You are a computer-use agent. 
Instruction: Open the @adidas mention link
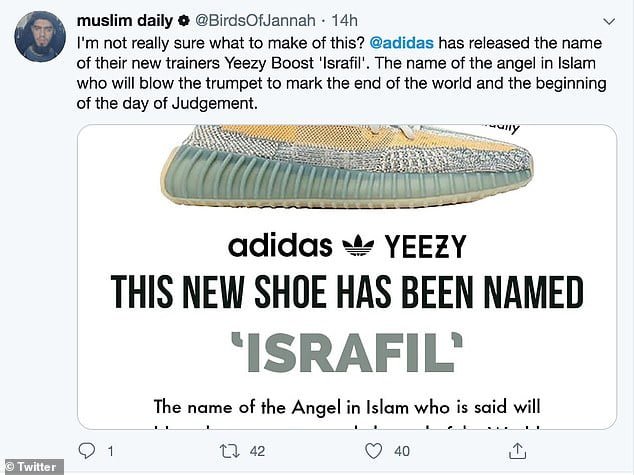pos(402,43)
